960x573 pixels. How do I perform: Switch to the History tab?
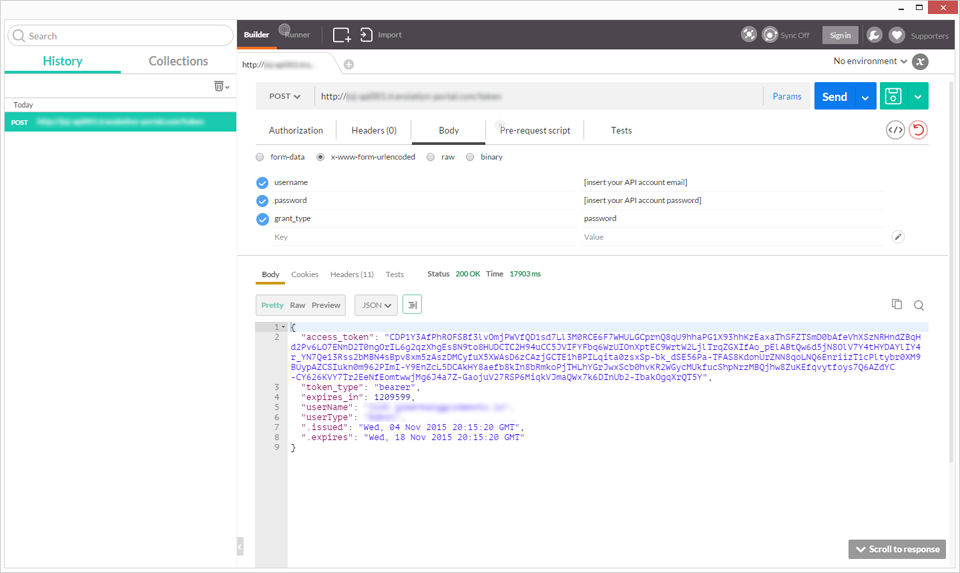click(x=62, y=61)
